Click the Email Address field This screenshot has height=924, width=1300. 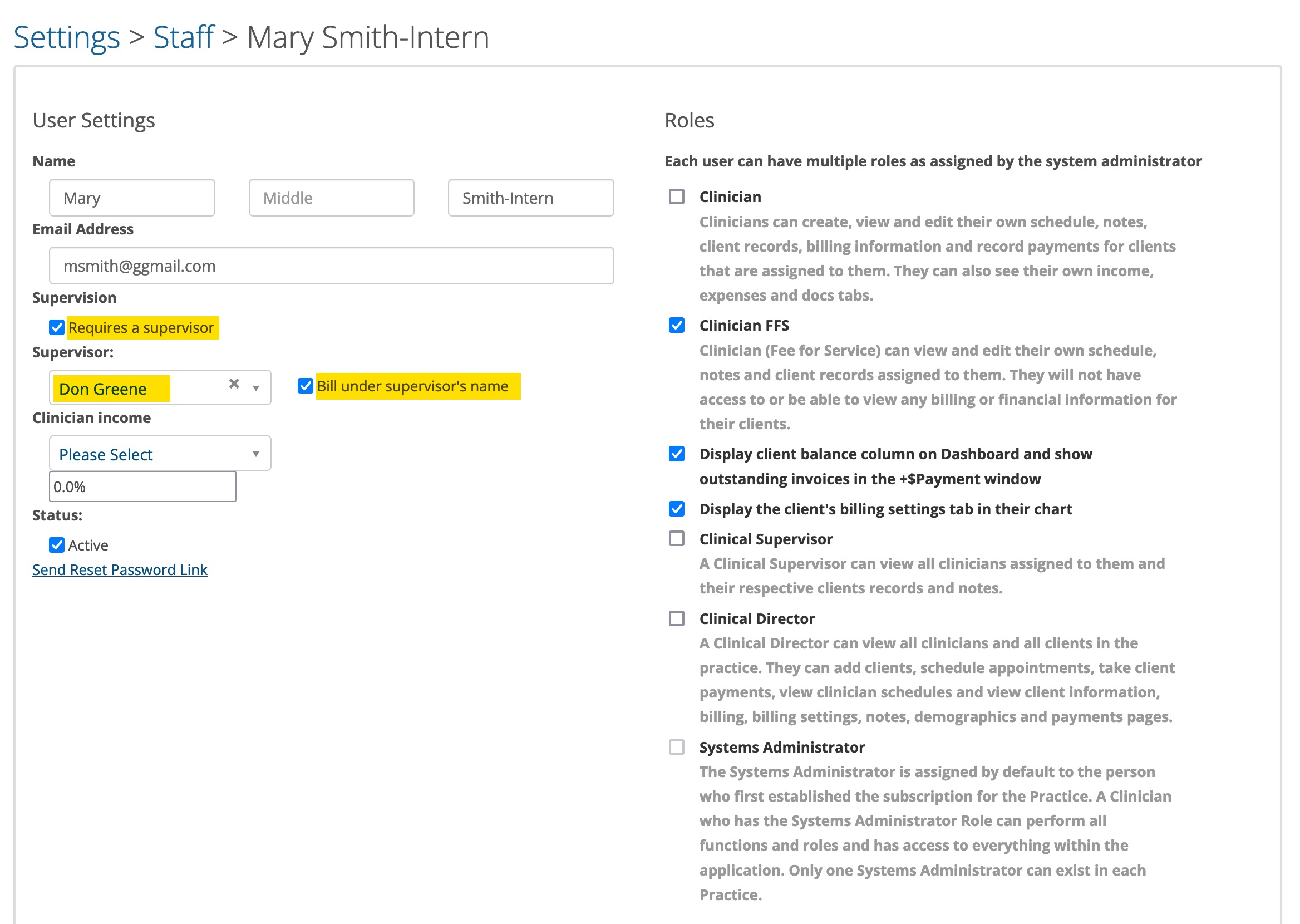click(x=331, y=266)
